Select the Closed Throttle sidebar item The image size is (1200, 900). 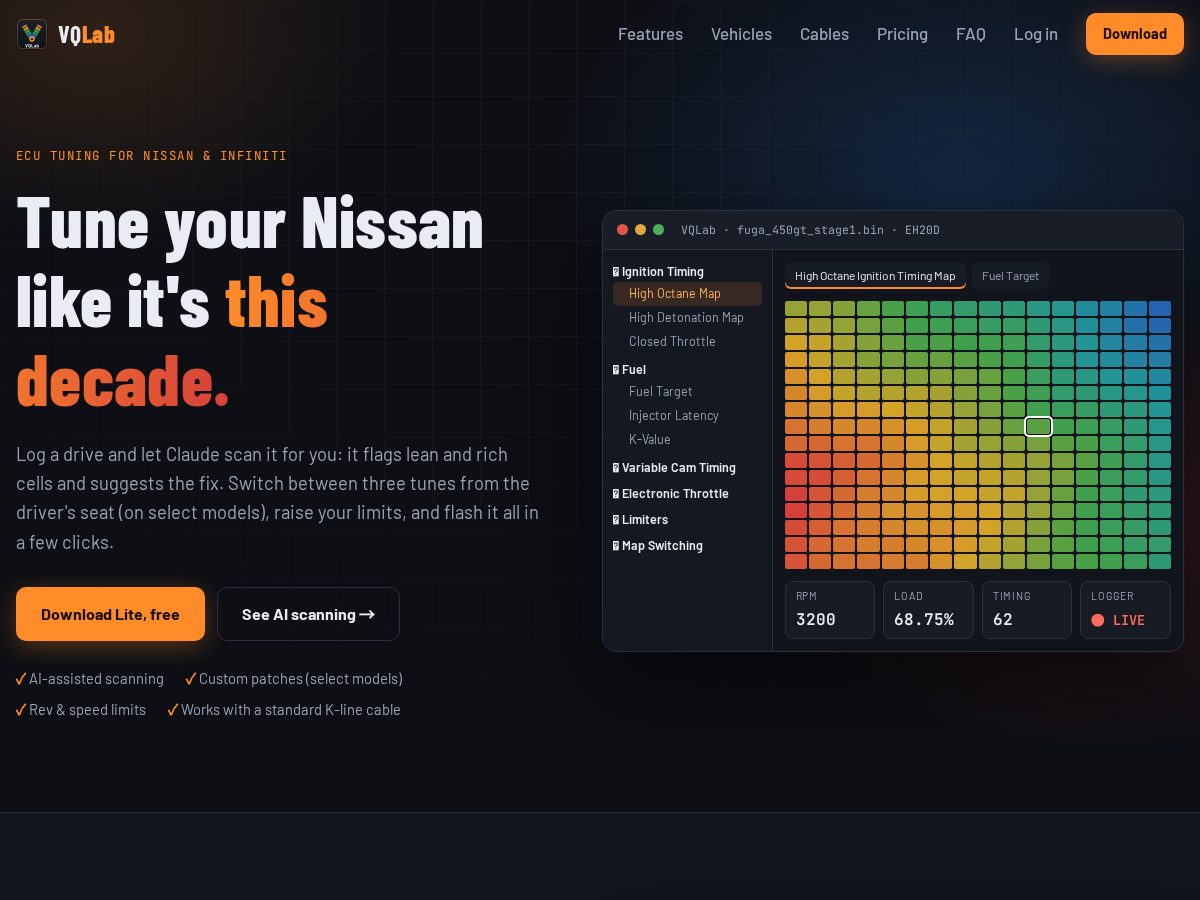point(687,342)
